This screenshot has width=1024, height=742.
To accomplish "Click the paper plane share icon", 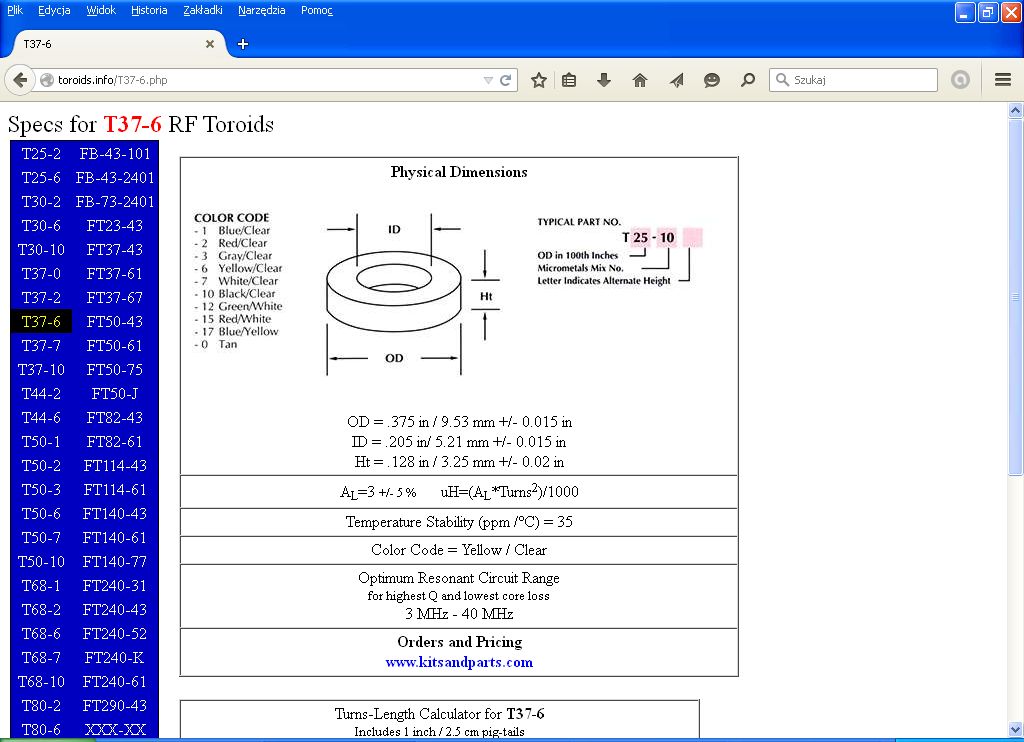I will 677,80.
